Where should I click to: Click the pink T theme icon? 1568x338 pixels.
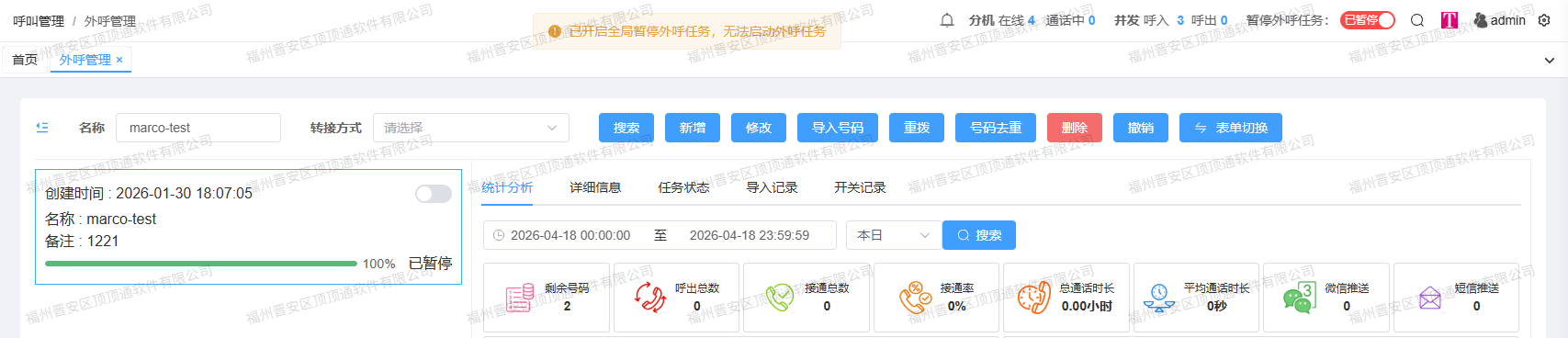tap(1450, 20)
